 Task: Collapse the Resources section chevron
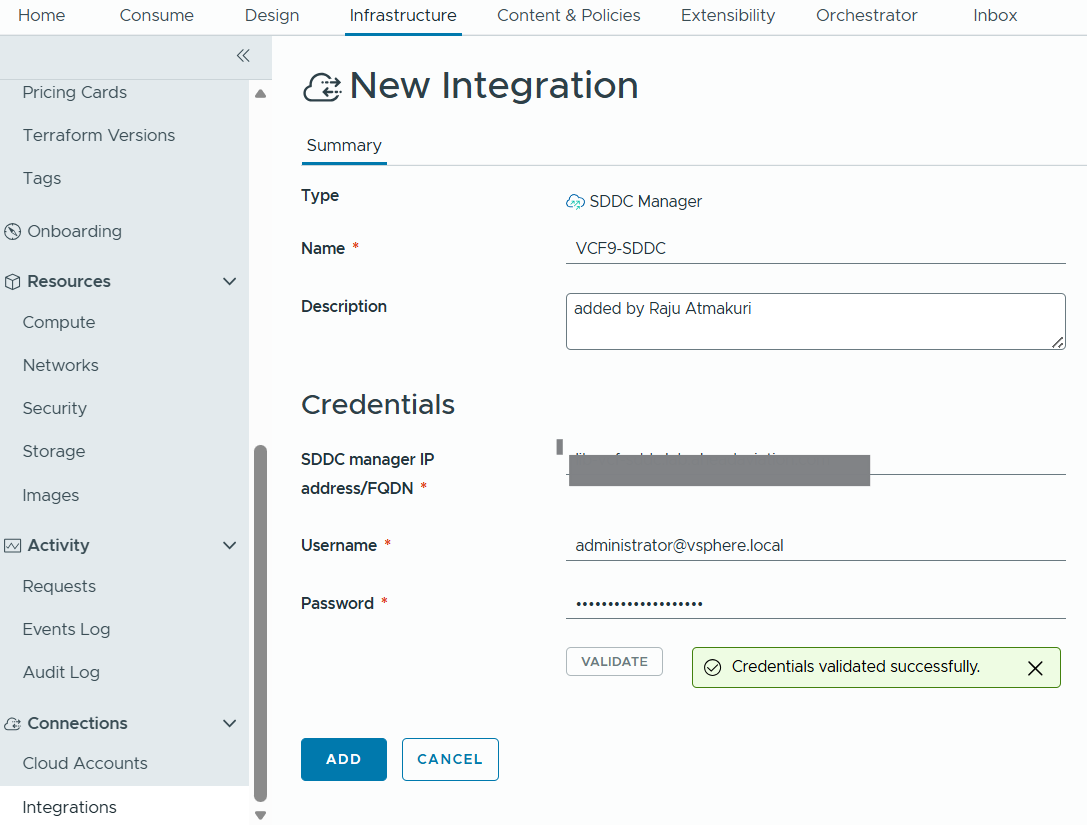tap(229, 282)
